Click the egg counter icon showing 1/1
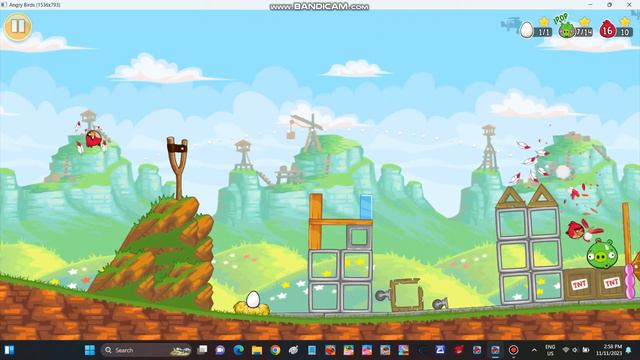 click(527, 30)
